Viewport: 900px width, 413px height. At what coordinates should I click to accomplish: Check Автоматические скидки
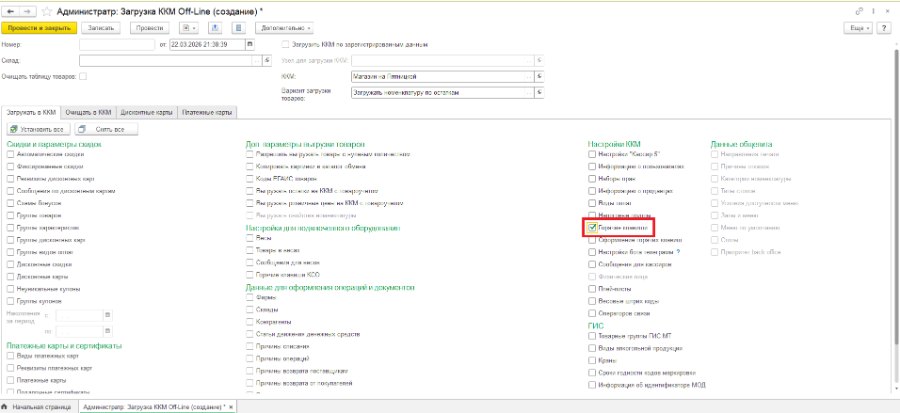[11, 154]
